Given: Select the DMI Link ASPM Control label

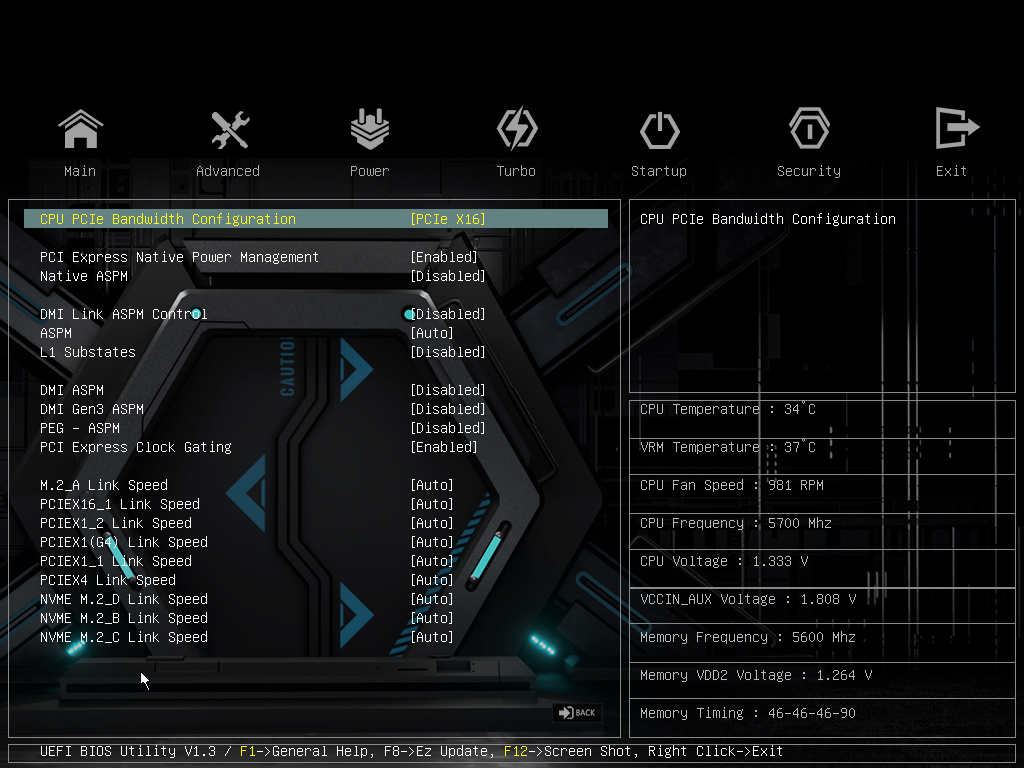Looking at the screenshot, I should (x=123, y=314).
